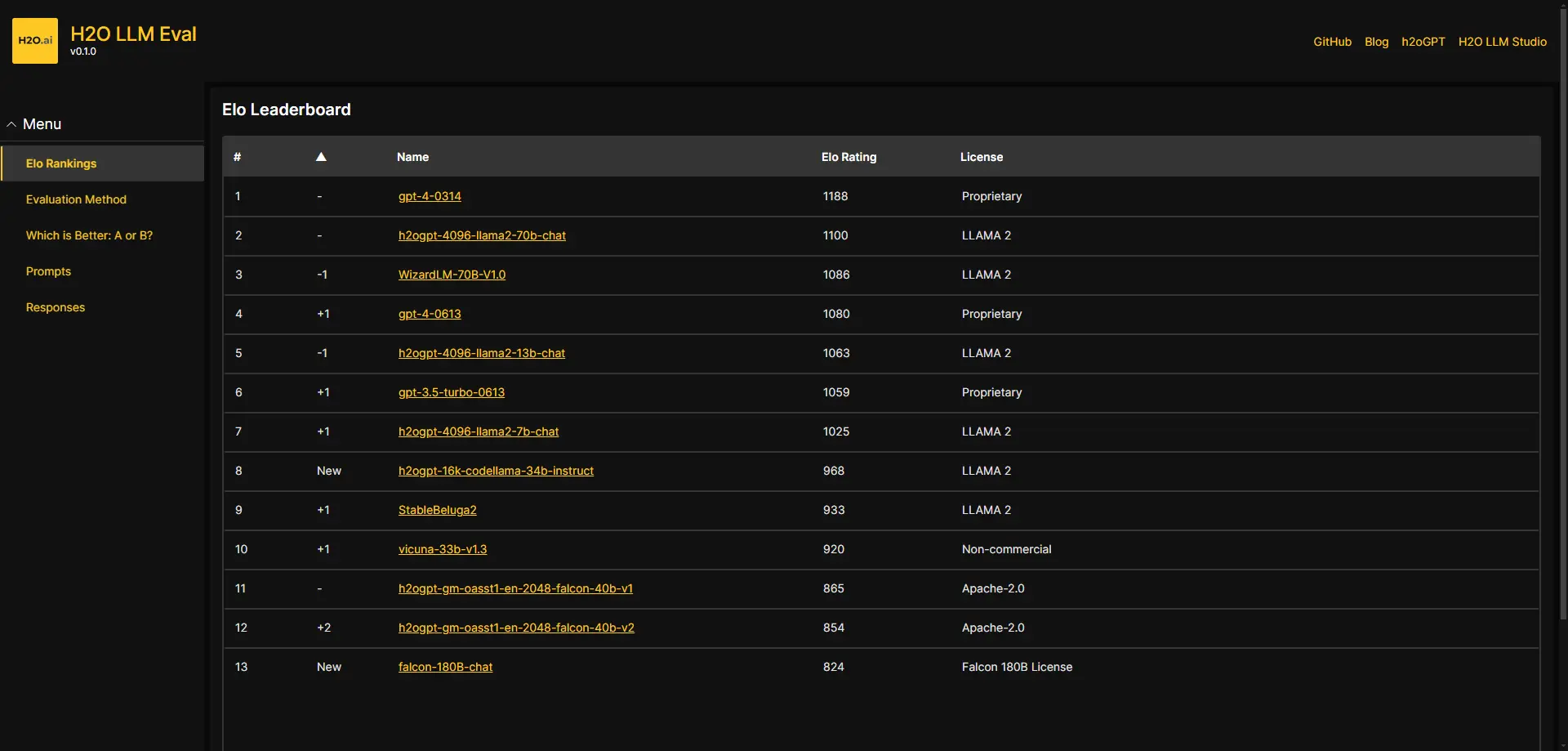Select the 1188 Elo rating cell

point(835,196)
